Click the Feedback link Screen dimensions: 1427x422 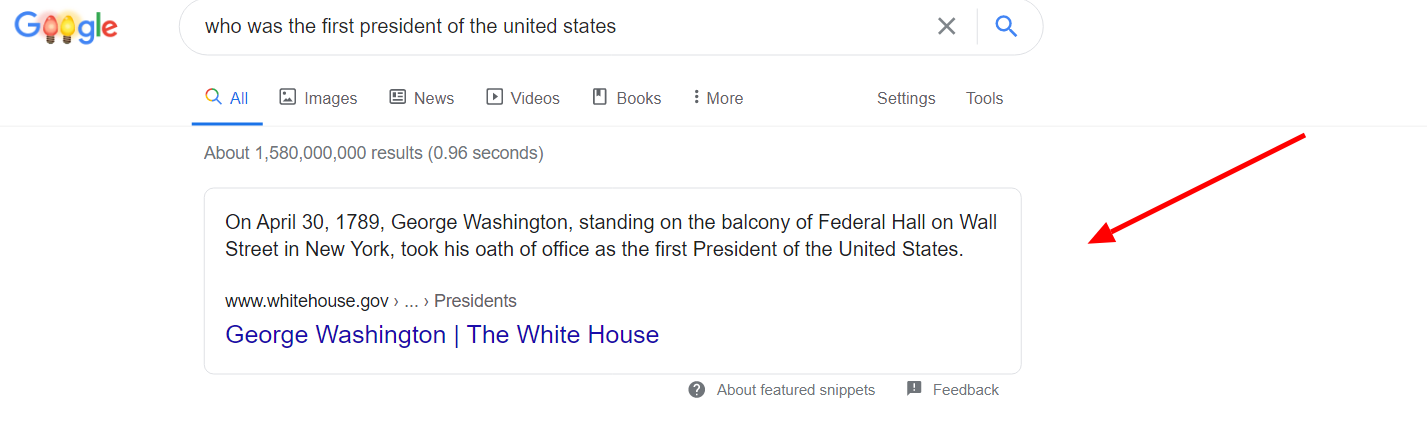(965, 390)
